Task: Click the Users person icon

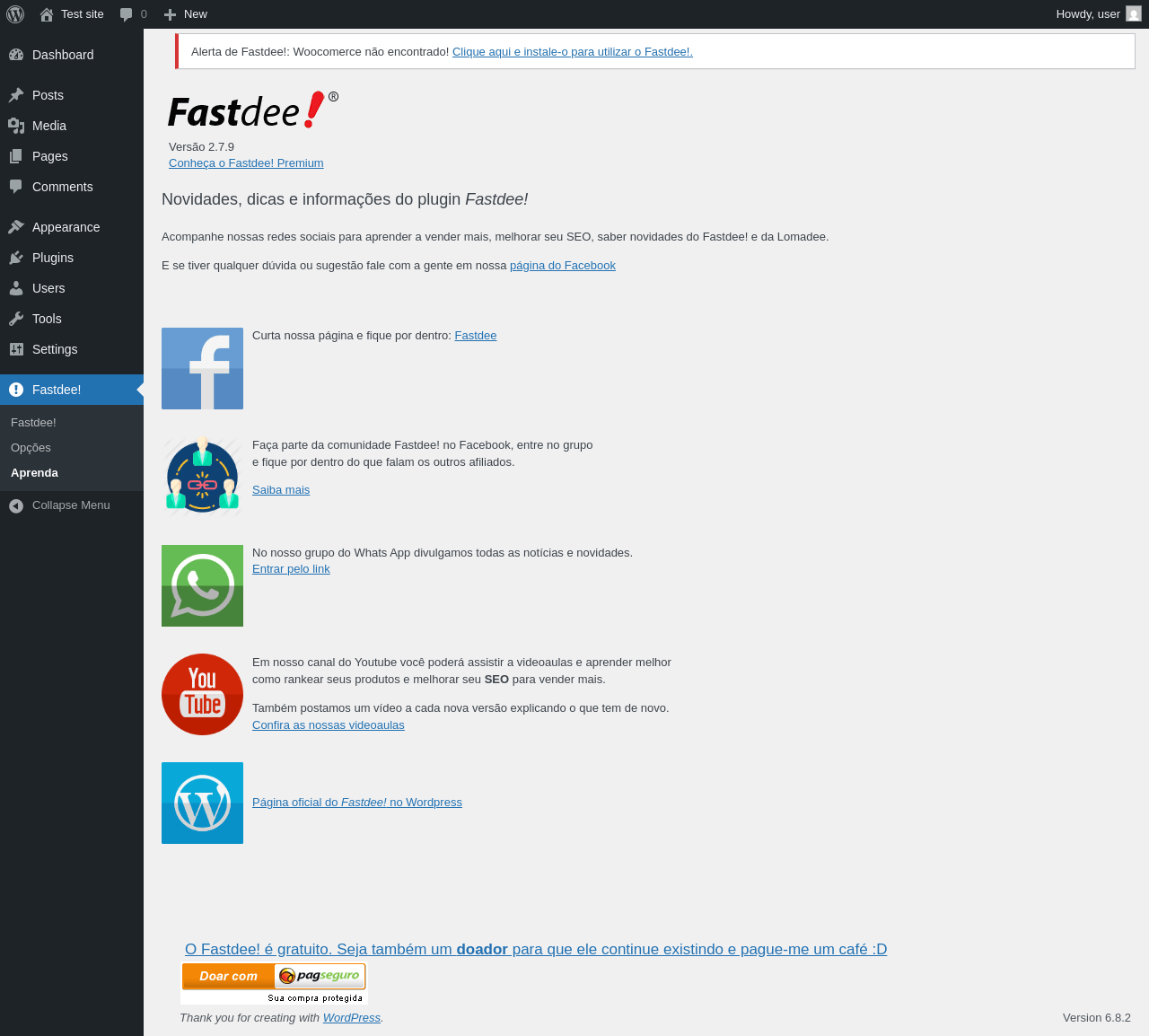Action: tap(16, 288)
